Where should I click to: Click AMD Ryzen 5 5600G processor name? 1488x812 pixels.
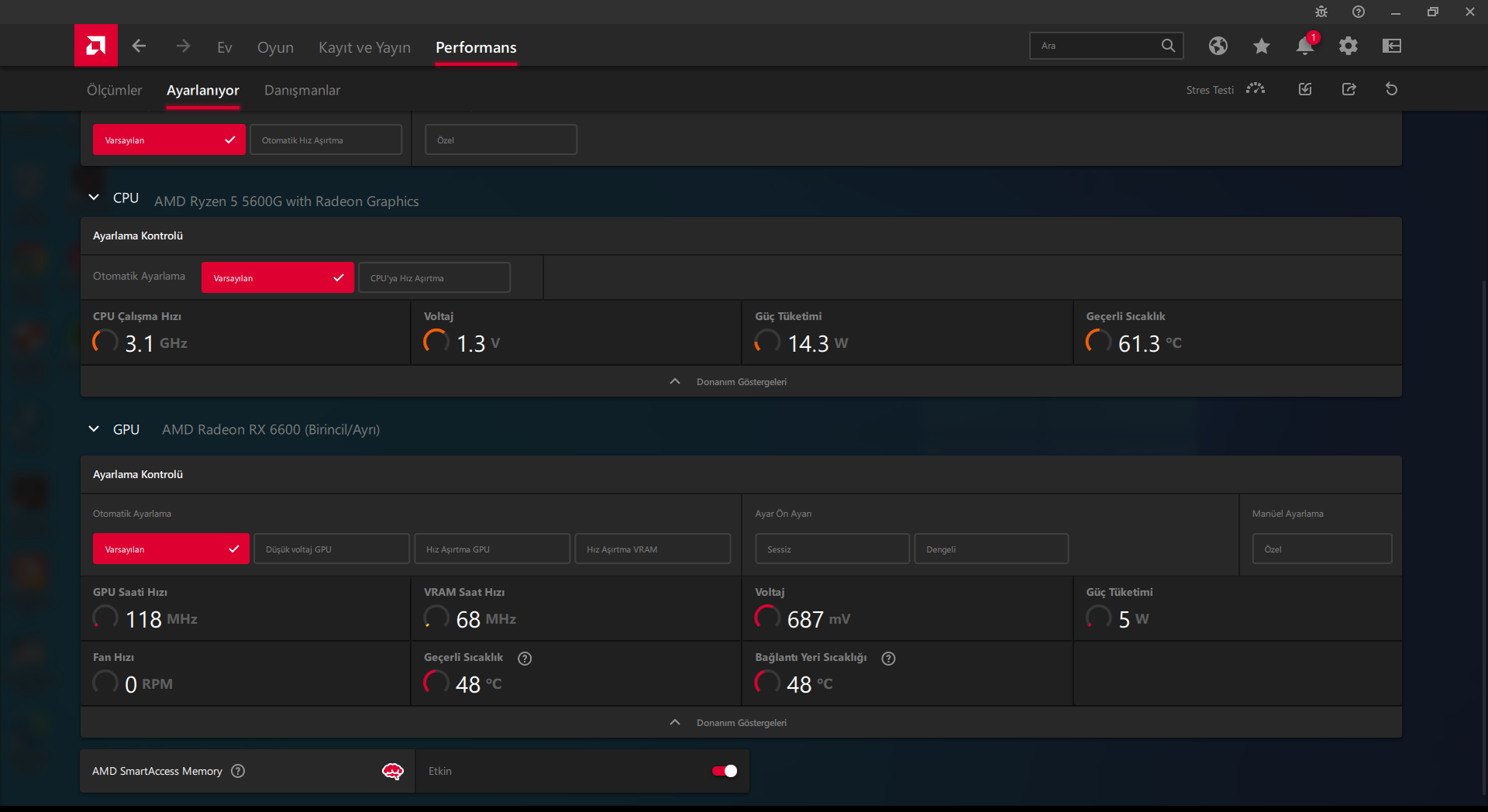287,201
